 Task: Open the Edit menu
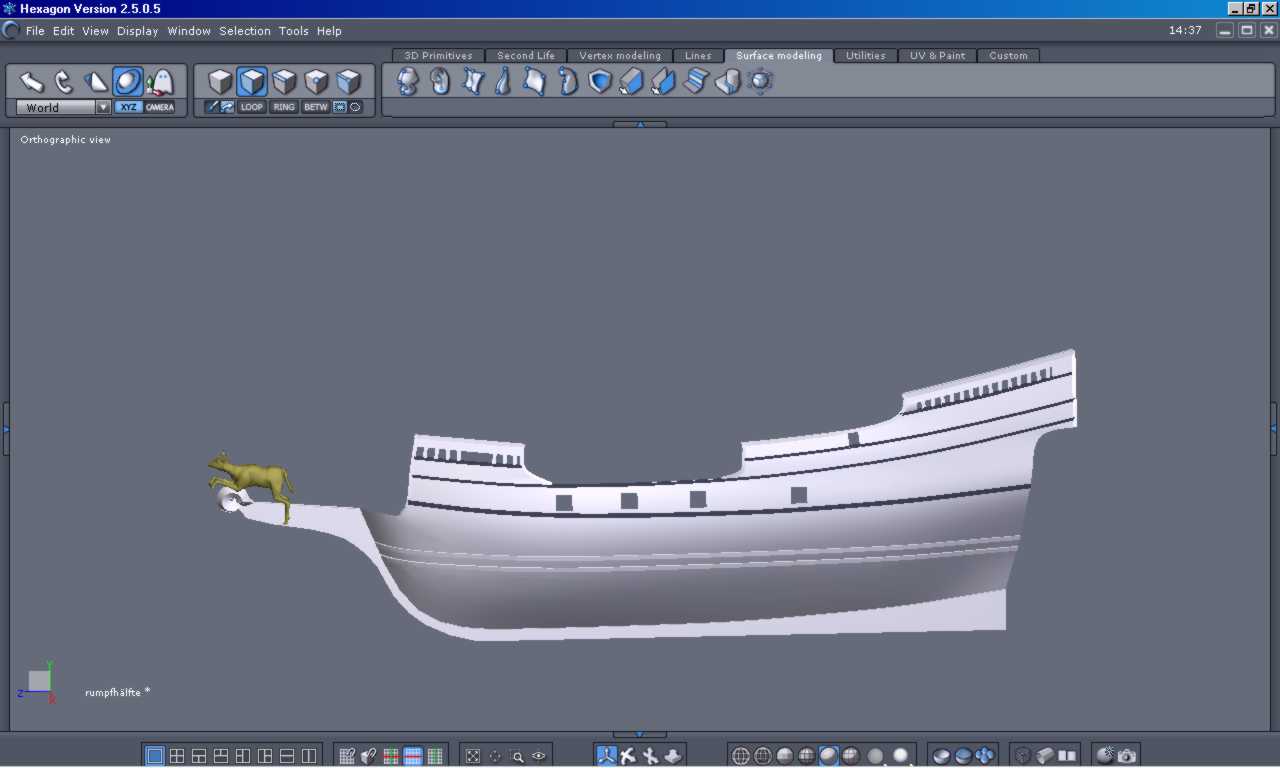[x=63, y=31]
